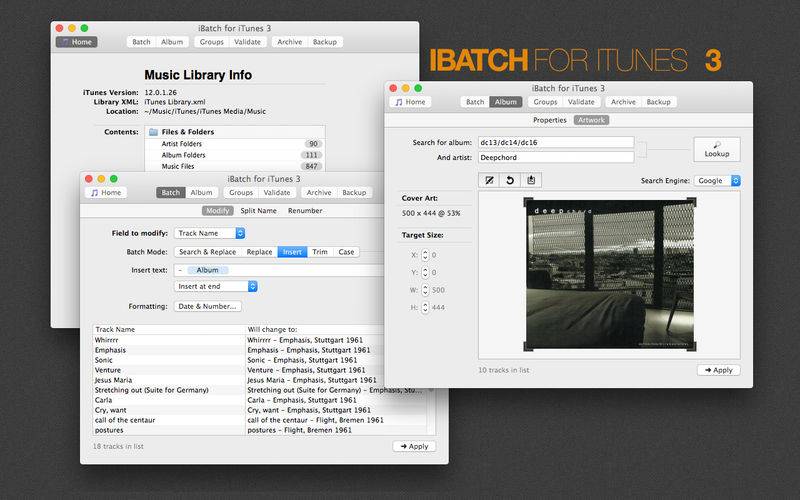Screen dimensions: 800x500
Task: Switch to Renumber sub-tab
Action: tap(305, 211)
